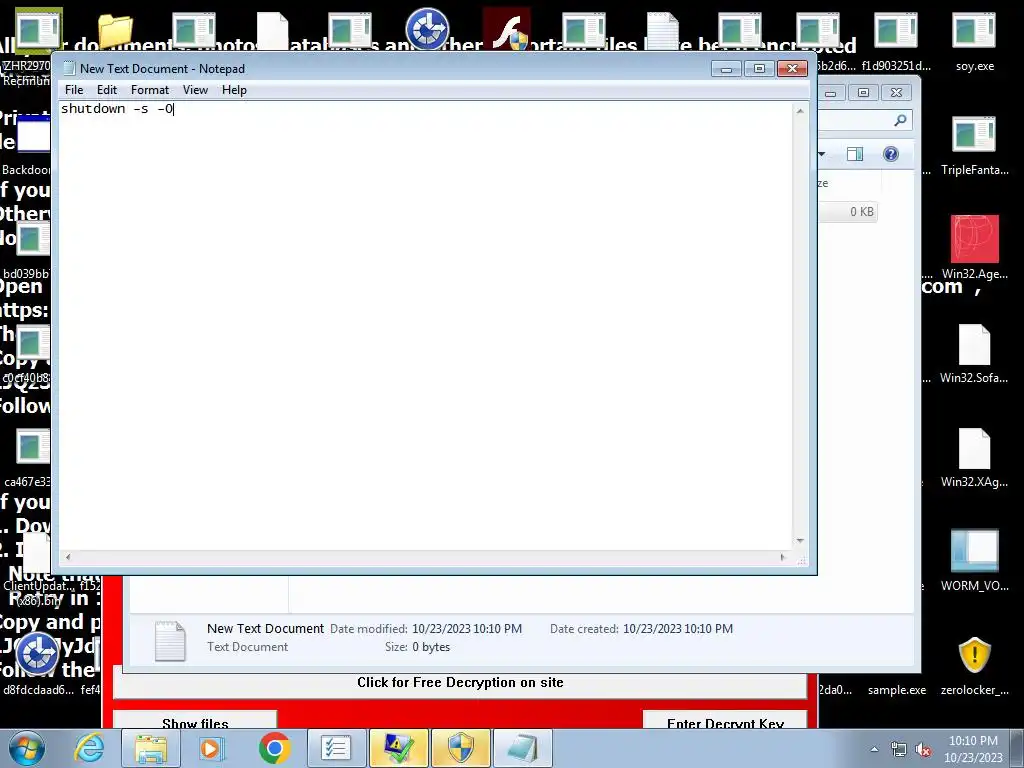The width and height of the screenshot is (1024, 768).
Task: Click the Show files button
Action: 195,722
